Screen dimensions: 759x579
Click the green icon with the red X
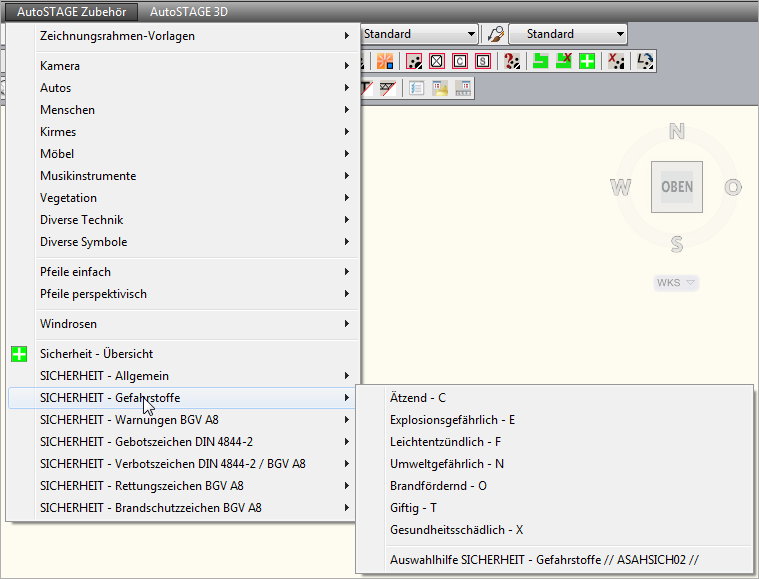(x=564, y=61)
